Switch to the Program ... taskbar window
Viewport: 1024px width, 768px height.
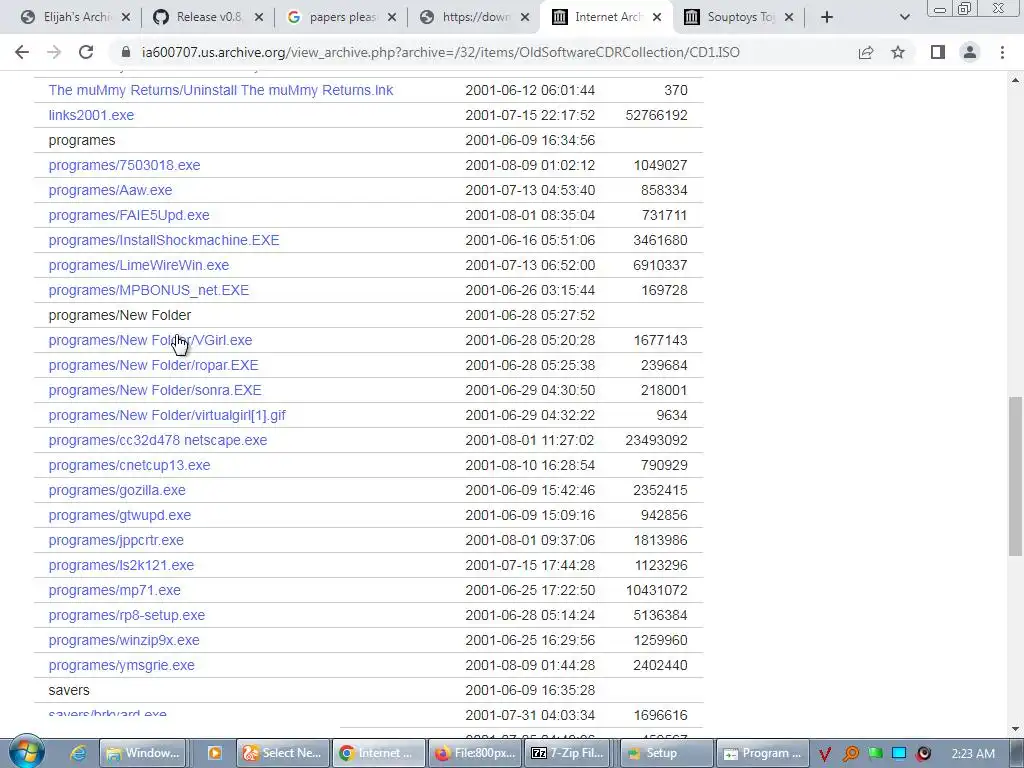tap(762, 753)
